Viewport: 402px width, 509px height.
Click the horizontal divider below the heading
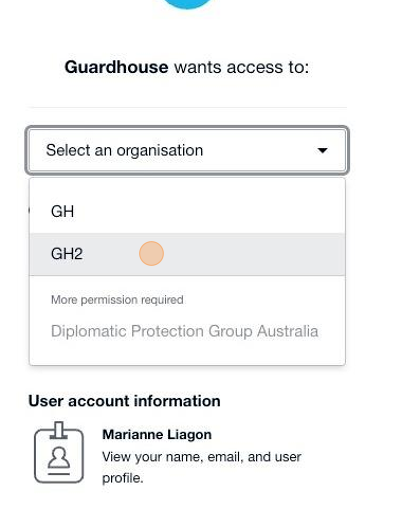click(187, 107)
